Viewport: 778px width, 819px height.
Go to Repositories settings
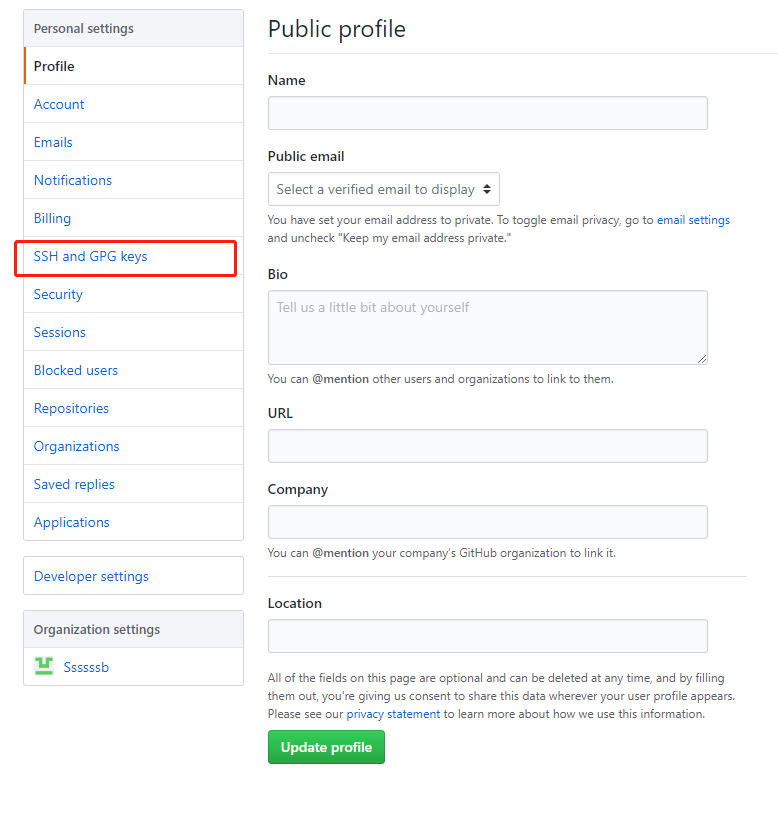click(x=71, y=409)
